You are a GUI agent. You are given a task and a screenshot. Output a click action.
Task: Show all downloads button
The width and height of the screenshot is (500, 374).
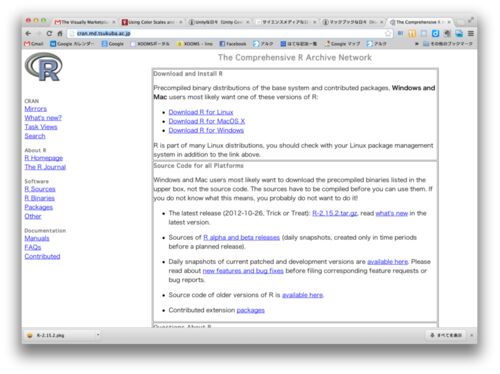[x=446, y=335]
